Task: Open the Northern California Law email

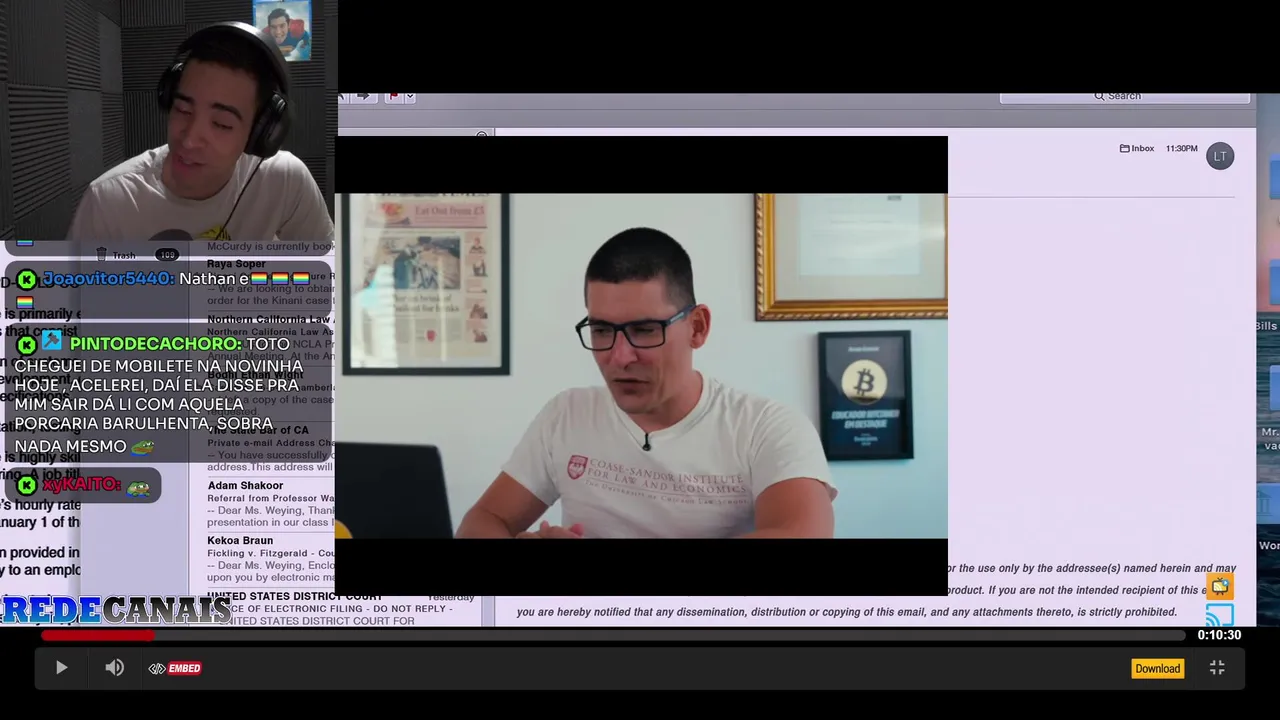Action: pyautogui.click(x=270, y=338)
